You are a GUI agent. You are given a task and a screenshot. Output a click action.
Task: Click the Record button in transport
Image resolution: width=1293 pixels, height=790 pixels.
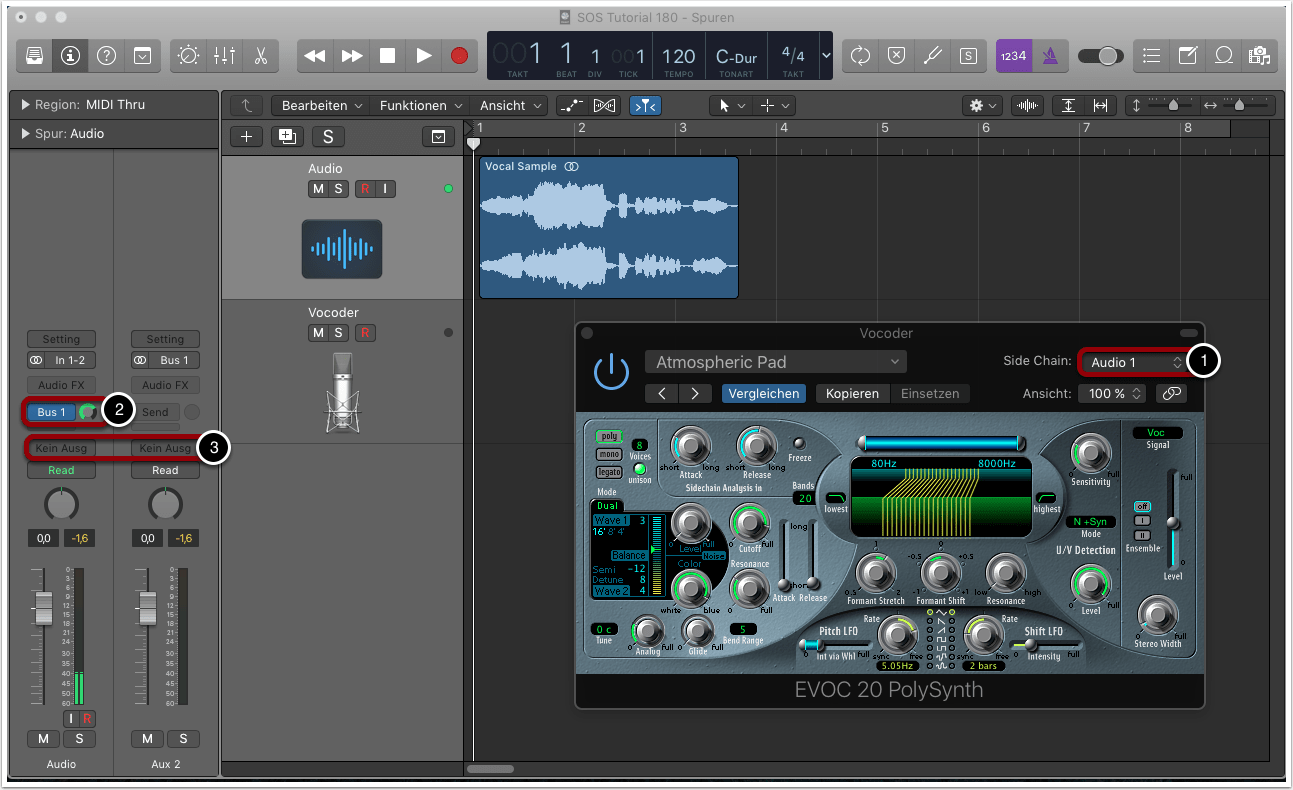[459, 56]
